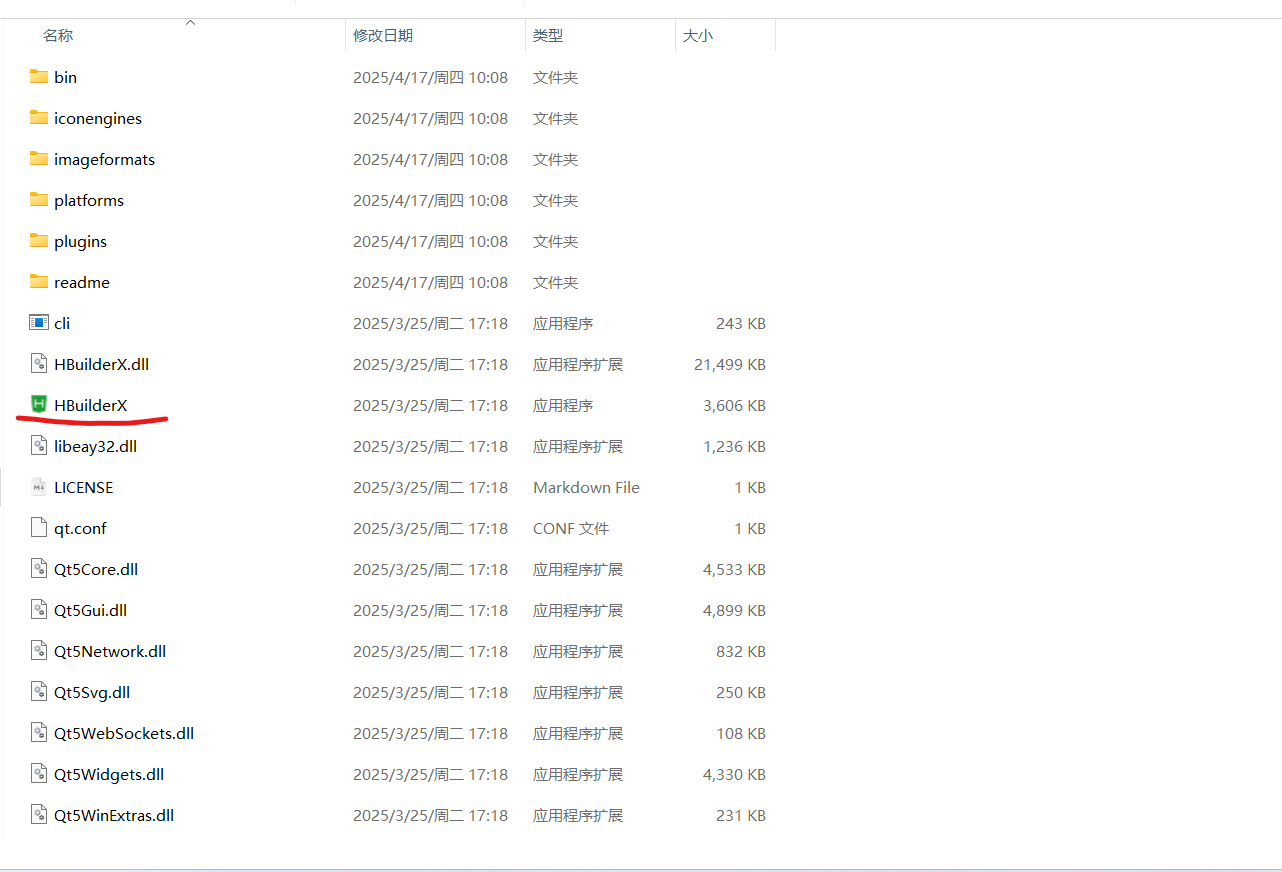This screenshot has width=1282, height=872.
Task: Click the 4,330 KB size value
Action: (x=734, y=774)
